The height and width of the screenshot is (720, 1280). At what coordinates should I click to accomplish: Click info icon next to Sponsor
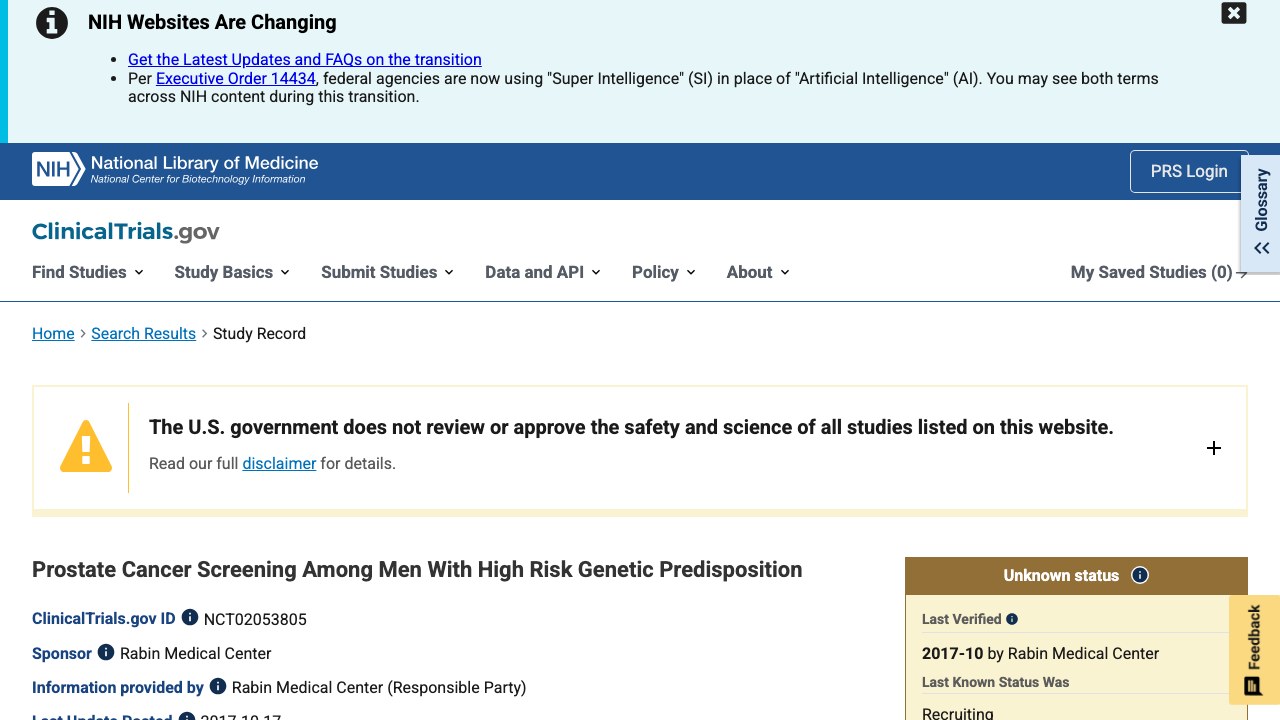click(106, 652)
